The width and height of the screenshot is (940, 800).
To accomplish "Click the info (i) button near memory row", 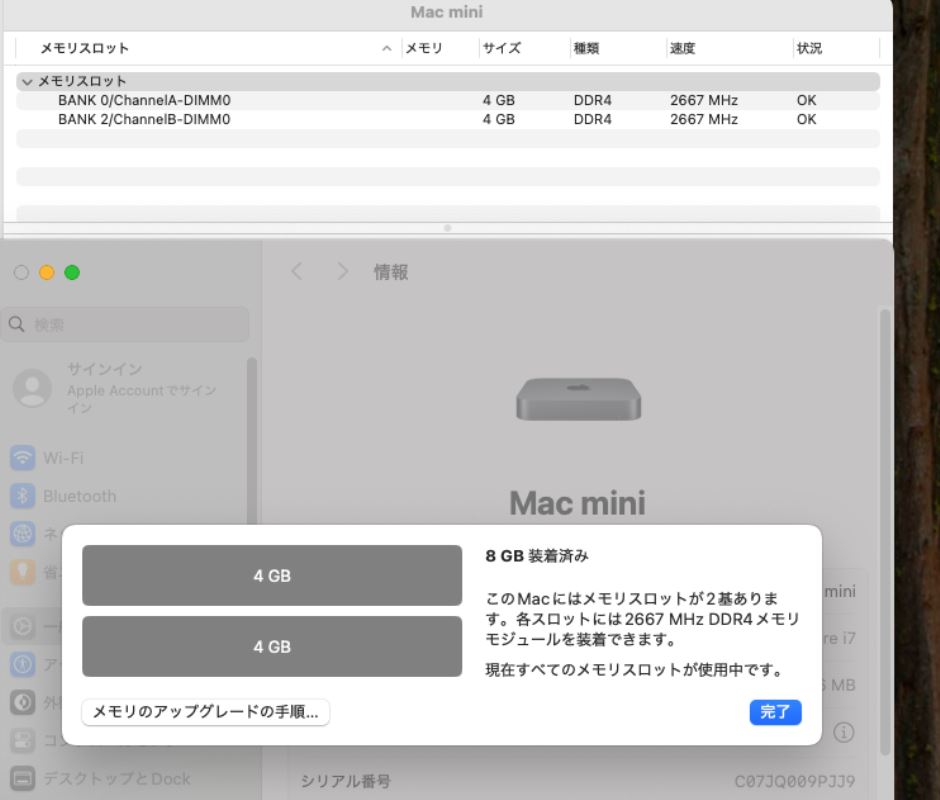I will click(843, 732).
